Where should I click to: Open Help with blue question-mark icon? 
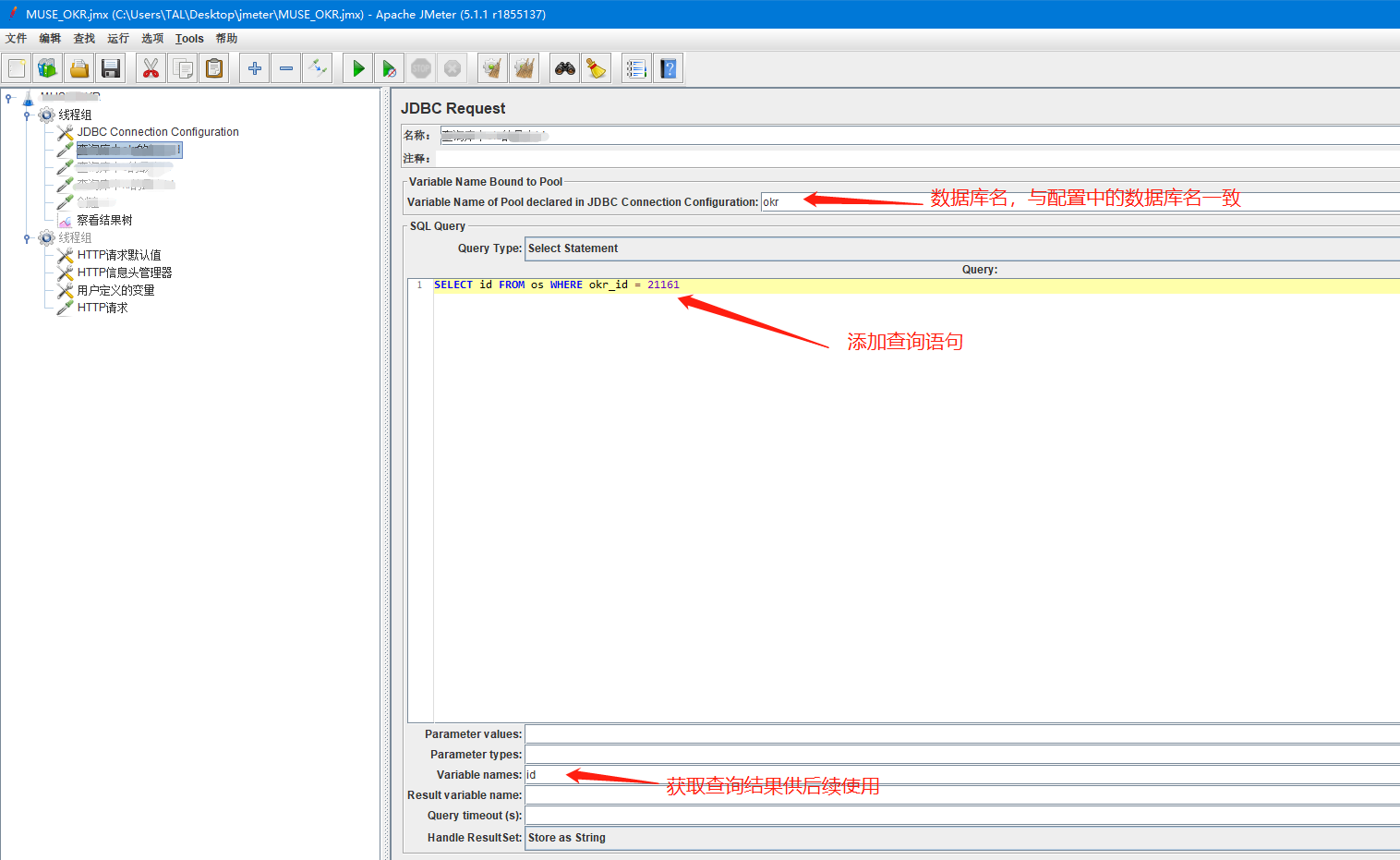click(x=669, y=68)
